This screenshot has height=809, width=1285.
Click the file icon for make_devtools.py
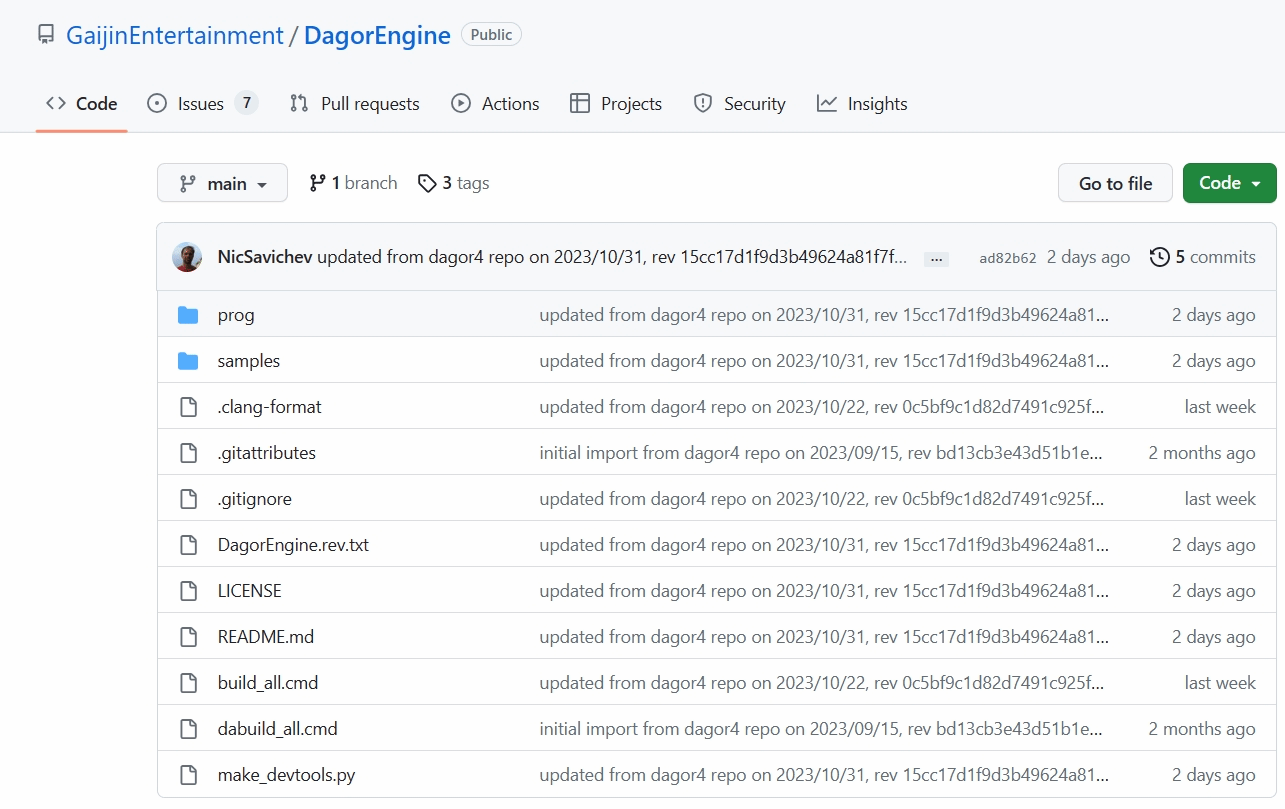pos(188,775)
